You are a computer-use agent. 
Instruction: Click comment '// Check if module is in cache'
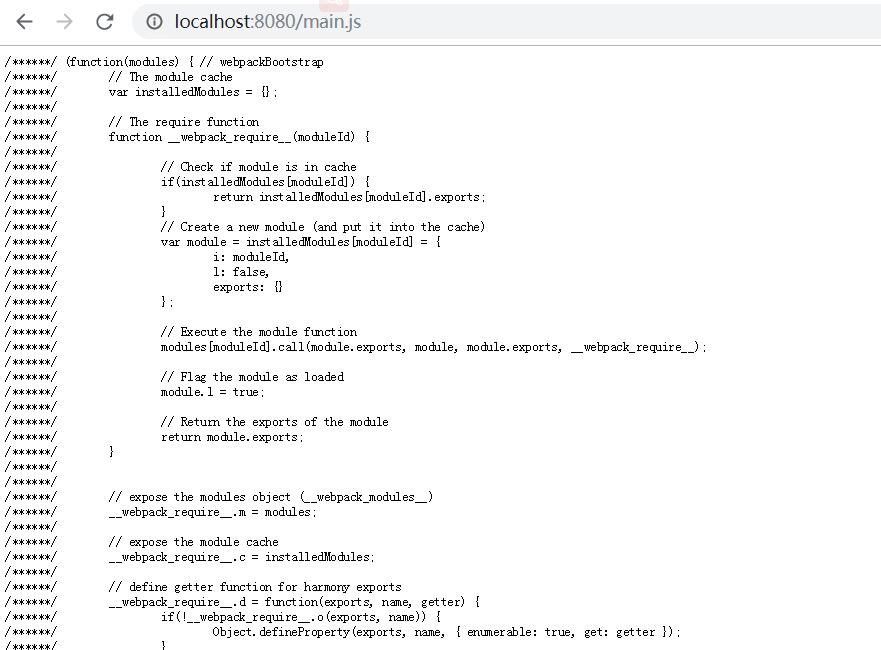tap(258, 167)
